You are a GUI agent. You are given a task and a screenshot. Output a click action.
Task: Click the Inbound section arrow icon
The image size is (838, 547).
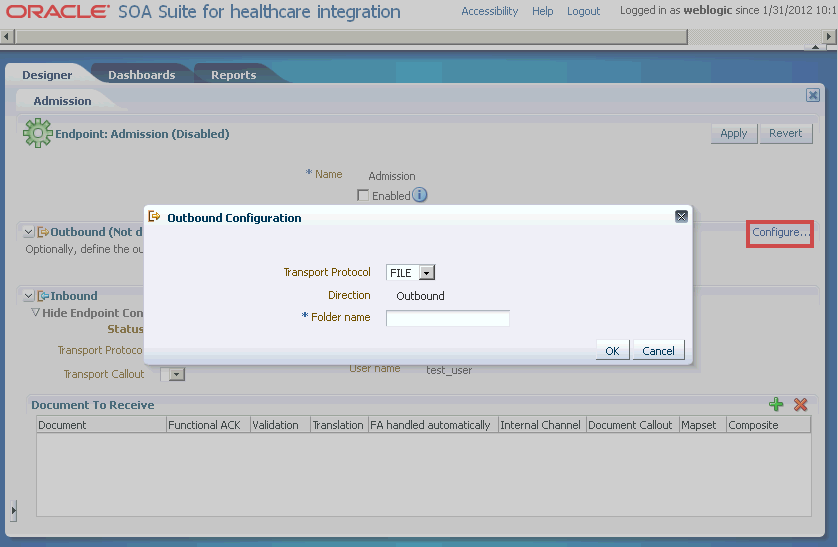click(x=43, y=296)
